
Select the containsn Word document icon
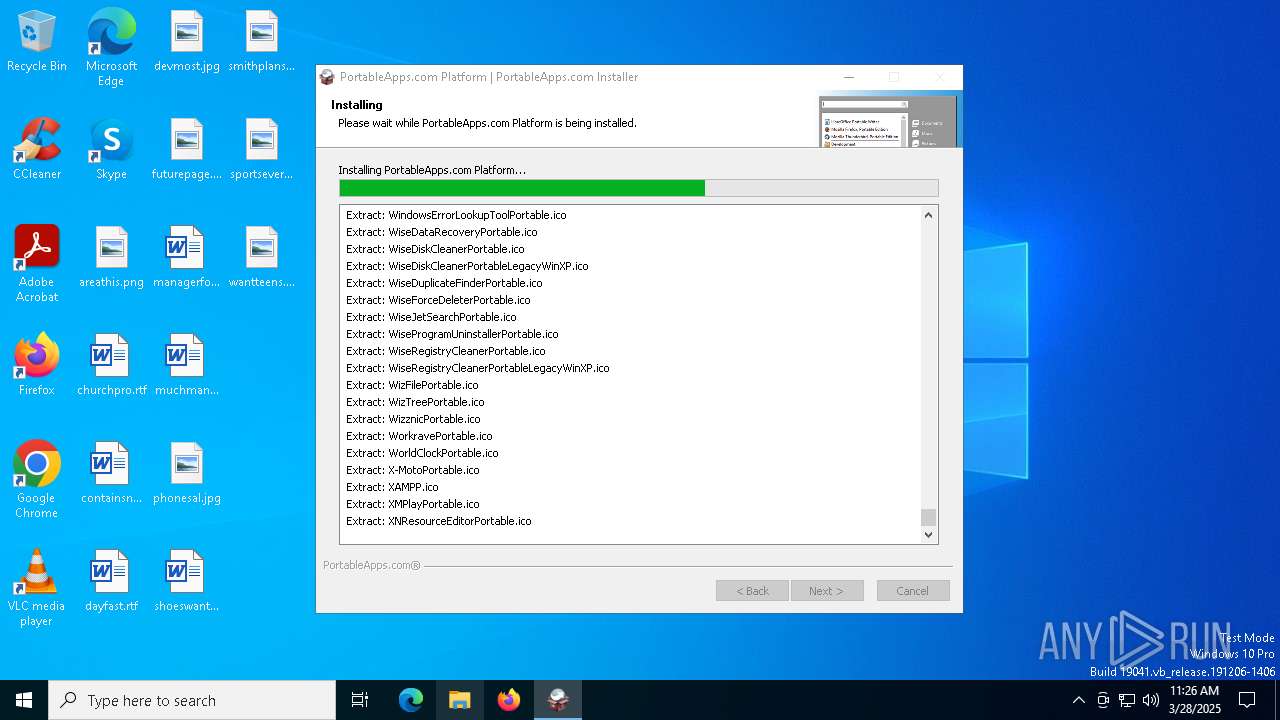click(111, 474)
